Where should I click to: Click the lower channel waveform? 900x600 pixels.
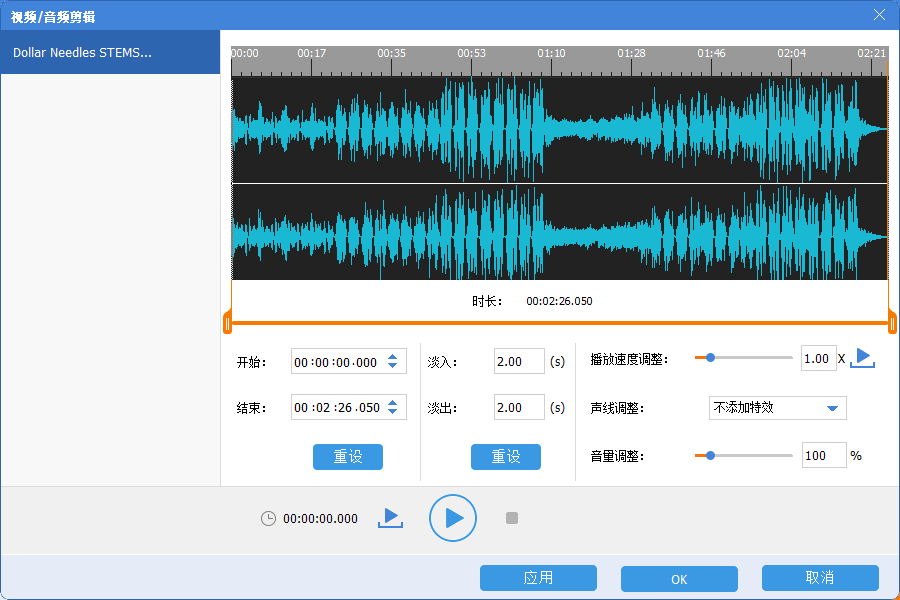point(560,233)
